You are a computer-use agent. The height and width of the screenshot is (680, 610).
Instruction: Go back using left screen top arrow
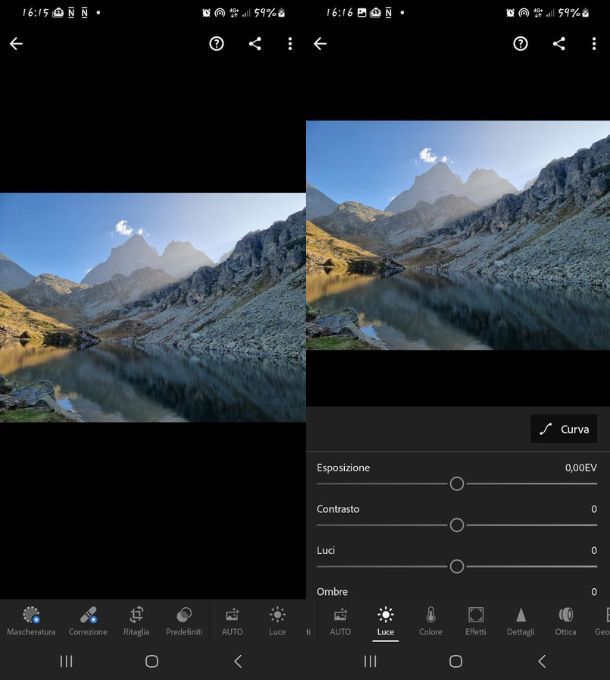(x=16, y=44)
